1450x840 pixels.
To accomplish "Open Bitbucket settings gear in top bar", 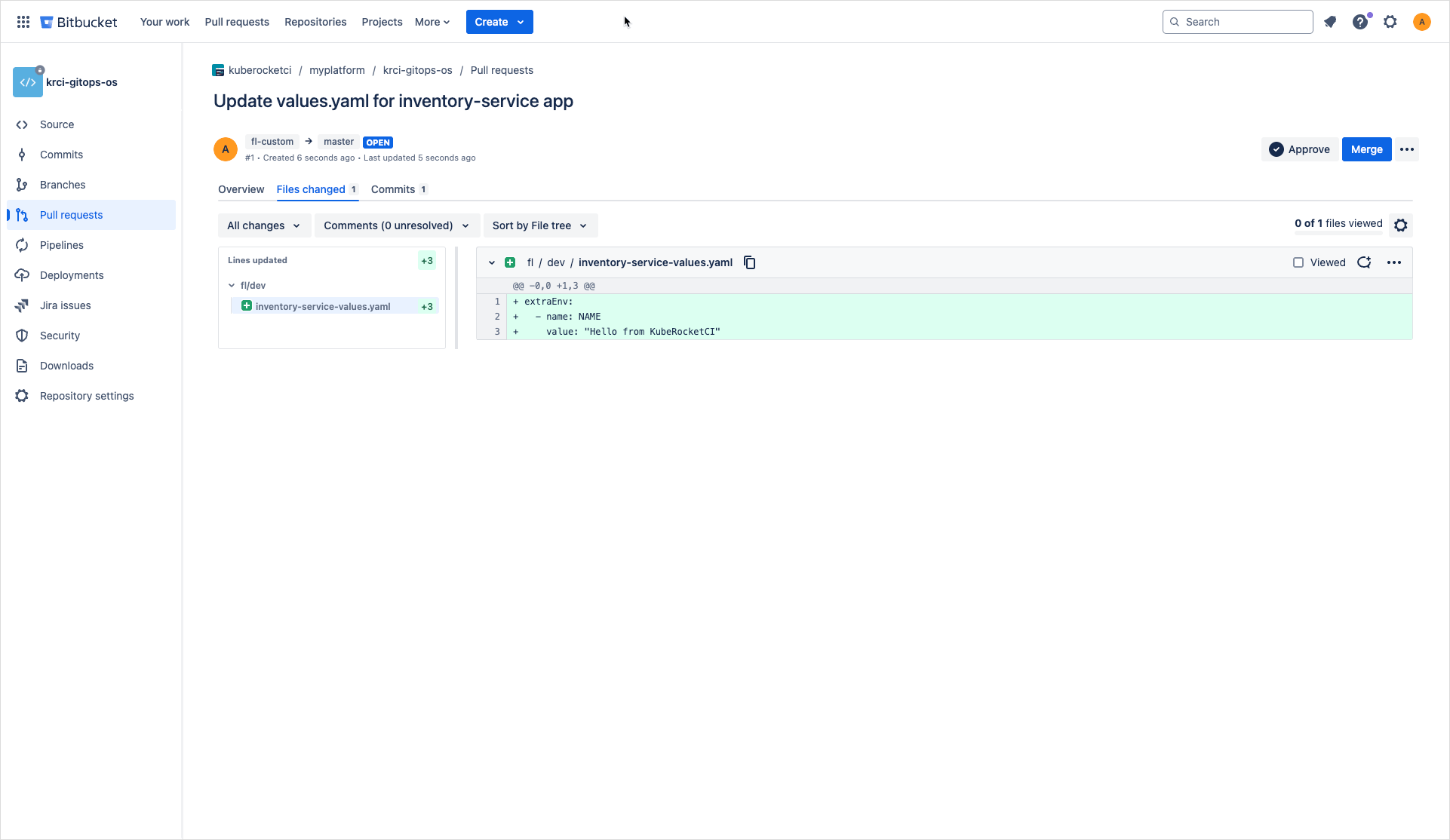I will point(1390,22).
